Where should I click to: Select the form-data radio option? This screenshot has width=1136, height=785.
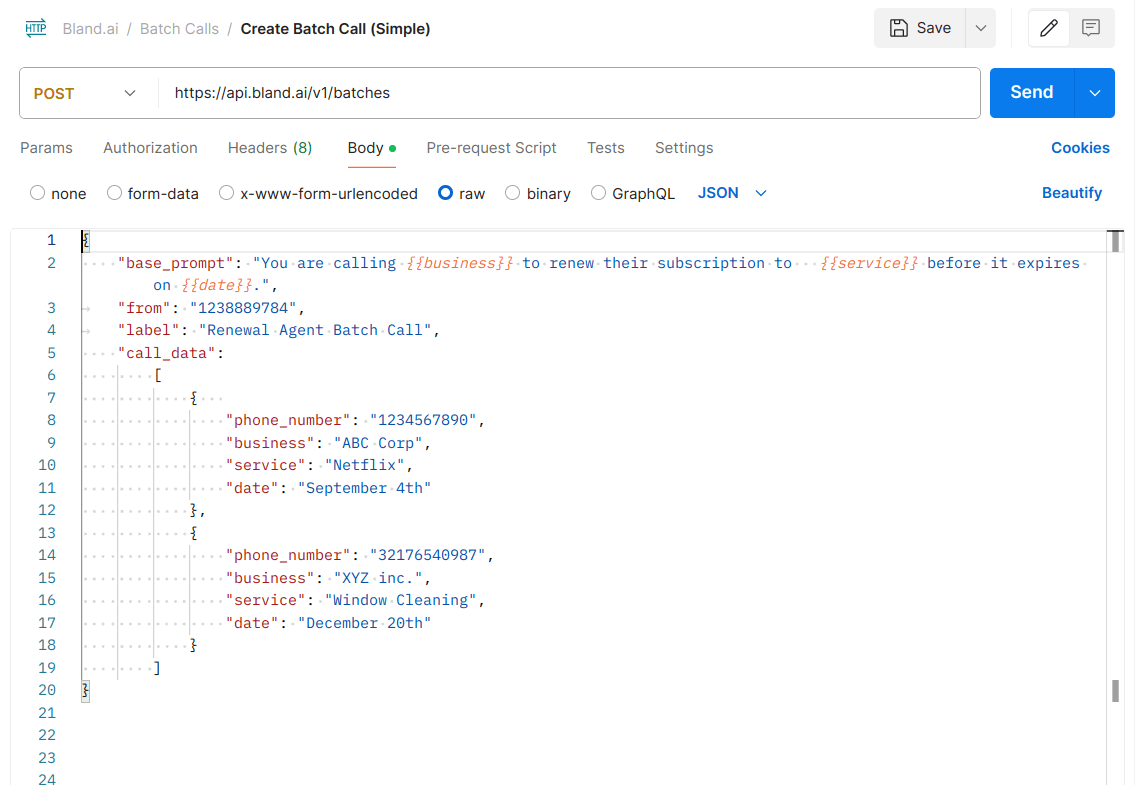pos(114,193)
